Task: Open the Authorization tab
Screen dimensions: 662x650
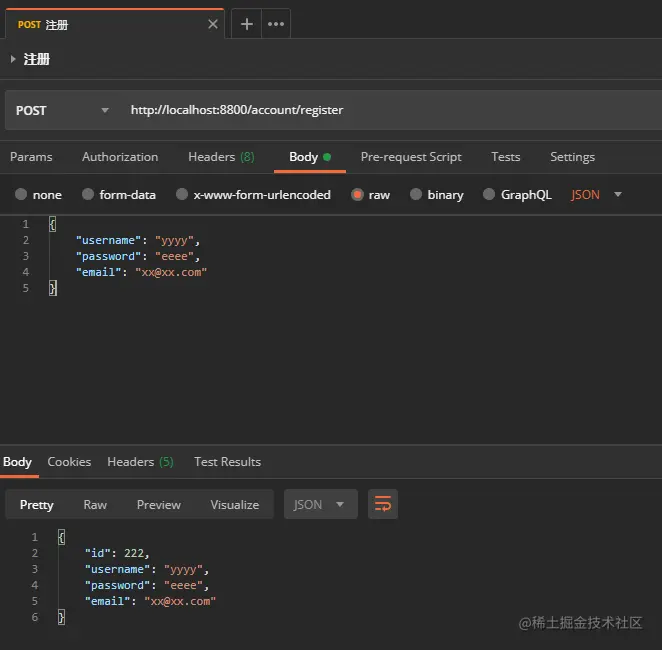Action: tap(120, 157)
